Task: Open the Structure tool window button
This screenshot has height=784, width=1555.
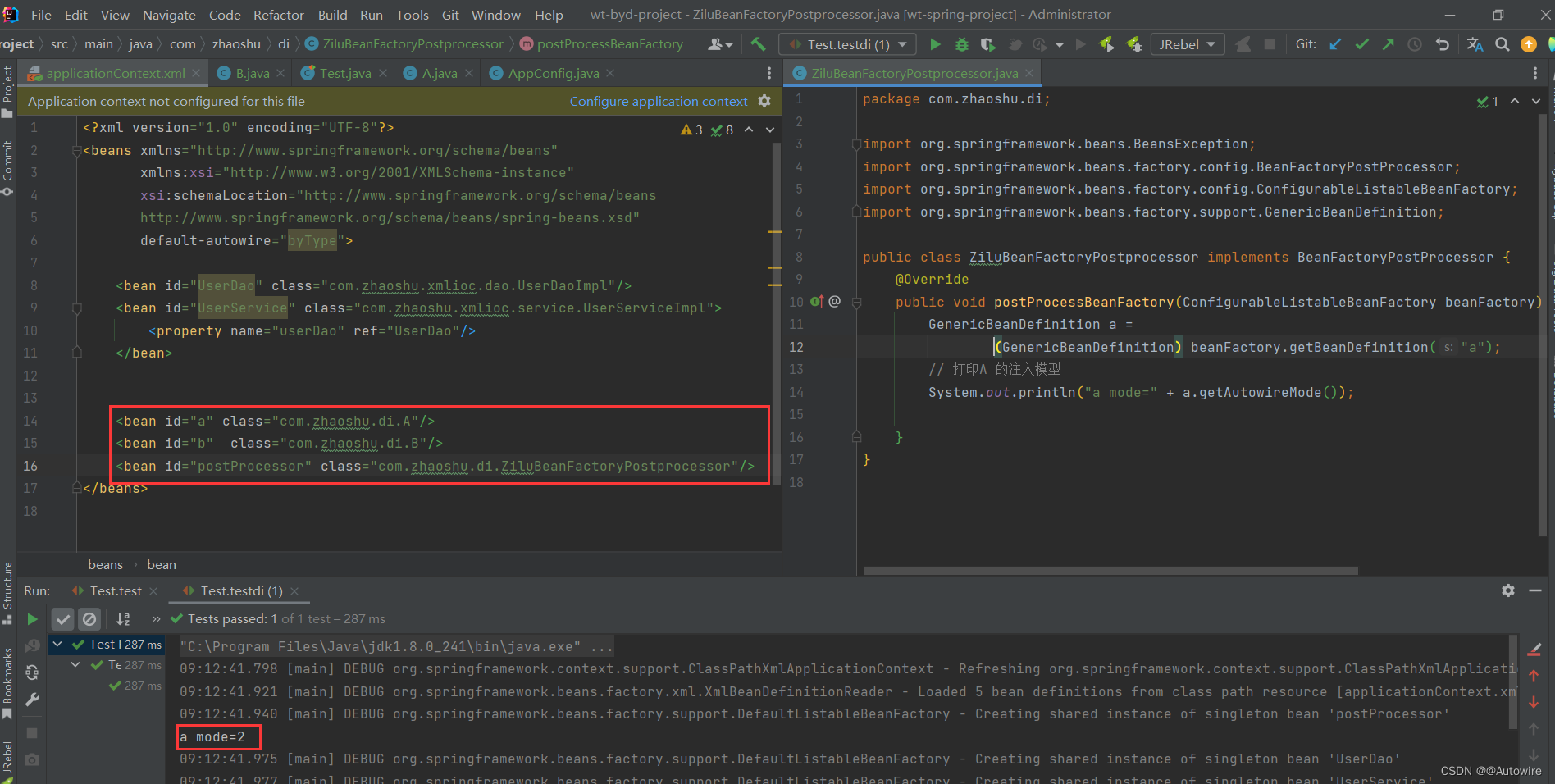Action: coord(7,592)
